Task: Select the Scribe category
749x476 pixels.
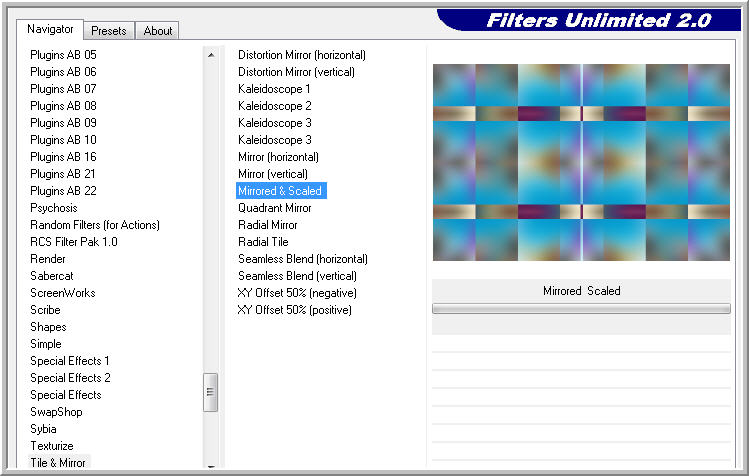Action: [45, 310]
